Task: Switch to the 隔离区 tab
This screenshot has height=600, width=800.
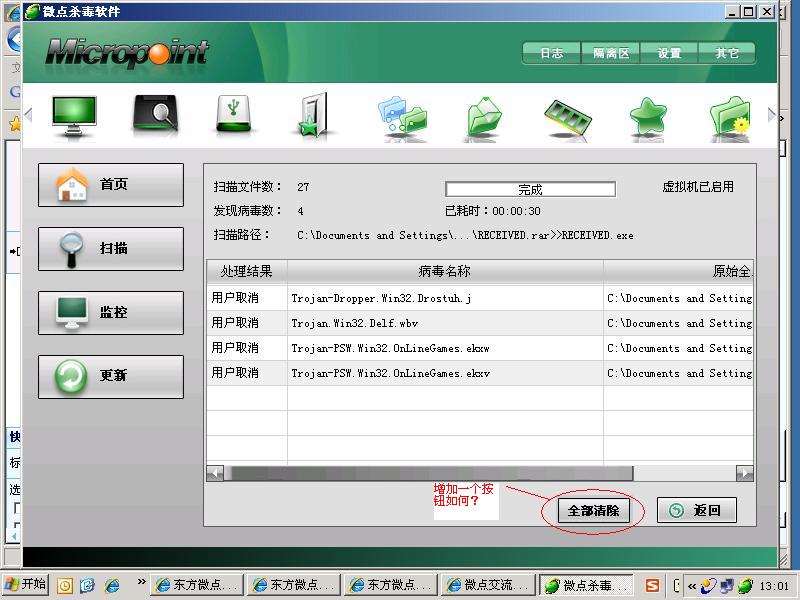Action: pos(611,53)
